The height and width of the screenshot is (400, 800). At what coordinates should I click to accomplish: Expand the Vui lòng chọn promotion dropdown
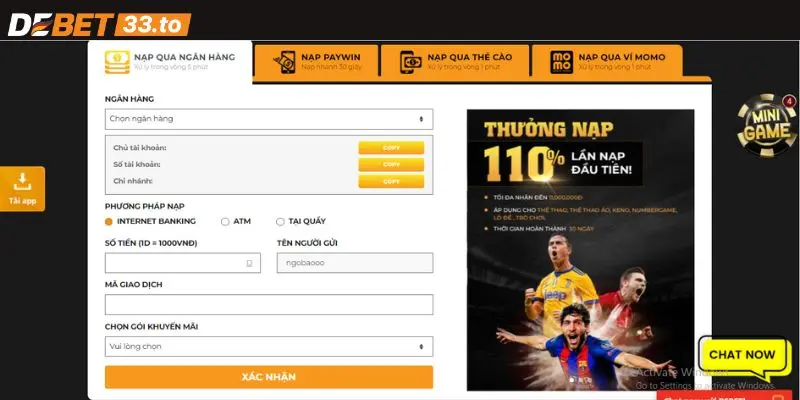[269, 346]
